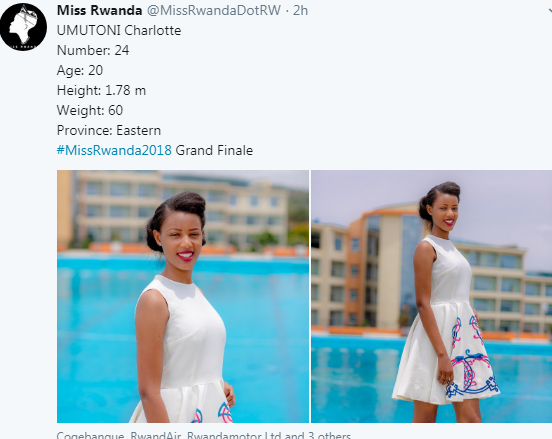Click the tagged account Rwandamotor Ltd
Image resolution: width=552 pixels, height=439 pixels.
point(234,435)
